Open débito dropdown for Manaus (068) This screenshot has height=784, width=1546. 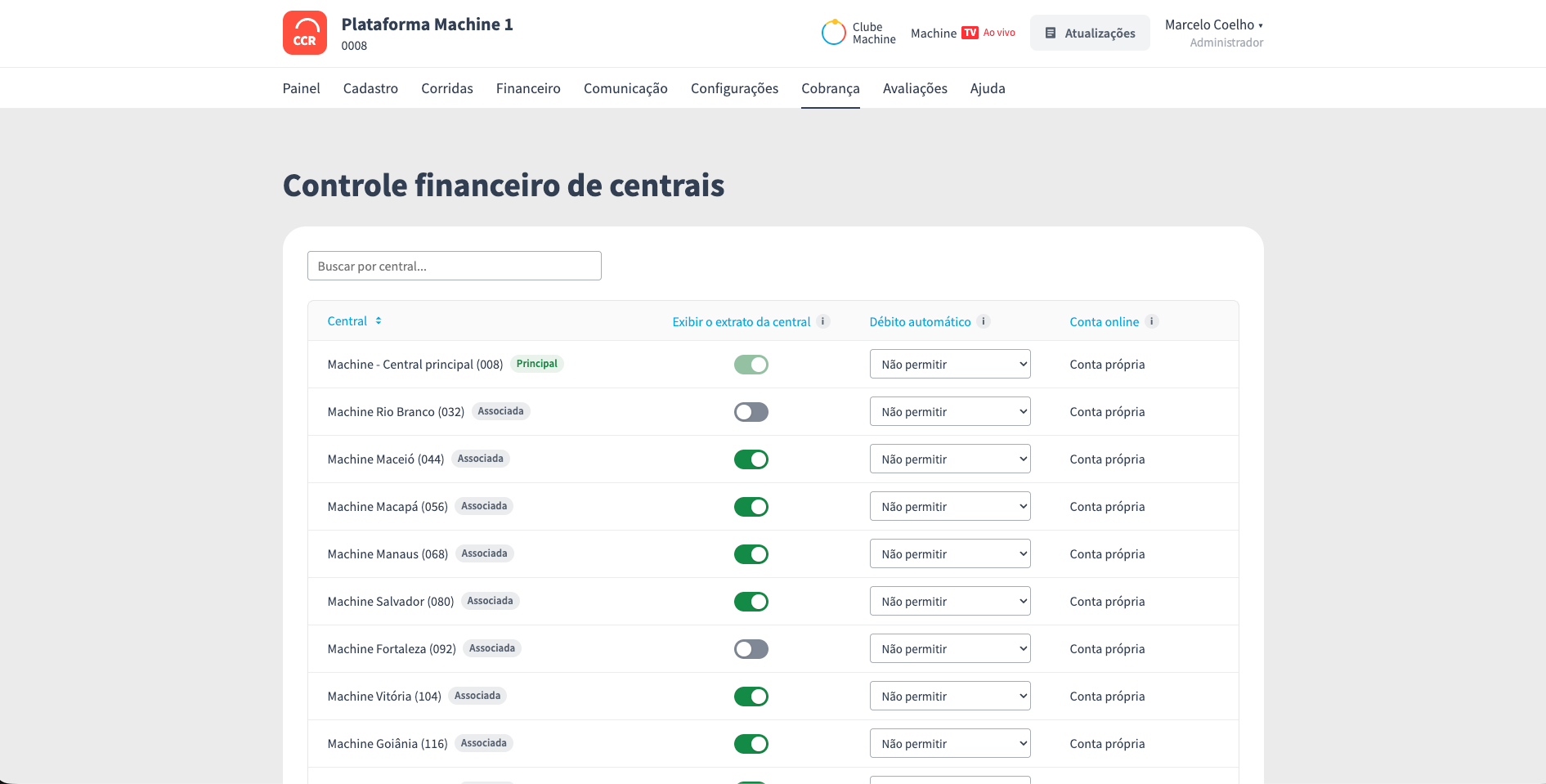click(950, 553)
